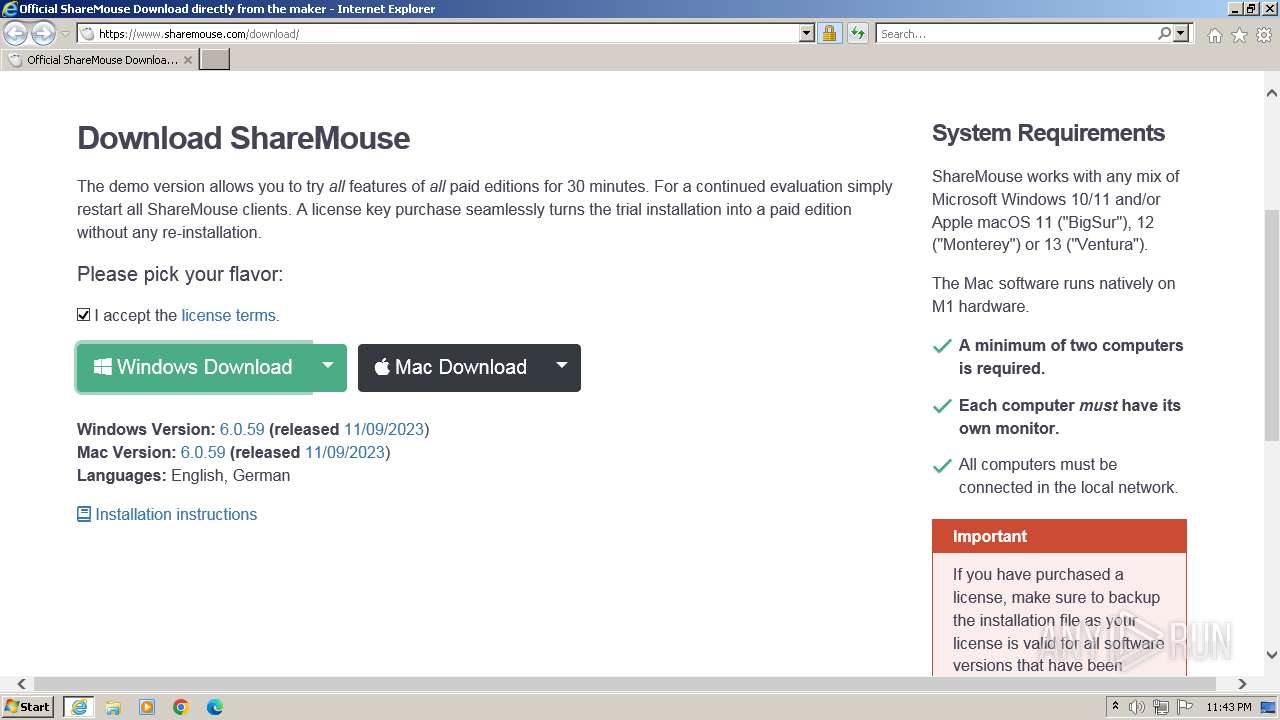Click the 'minimum of two computers' checkmark icon
This screenshot has height=720, width=1280.
coord(942,347)
